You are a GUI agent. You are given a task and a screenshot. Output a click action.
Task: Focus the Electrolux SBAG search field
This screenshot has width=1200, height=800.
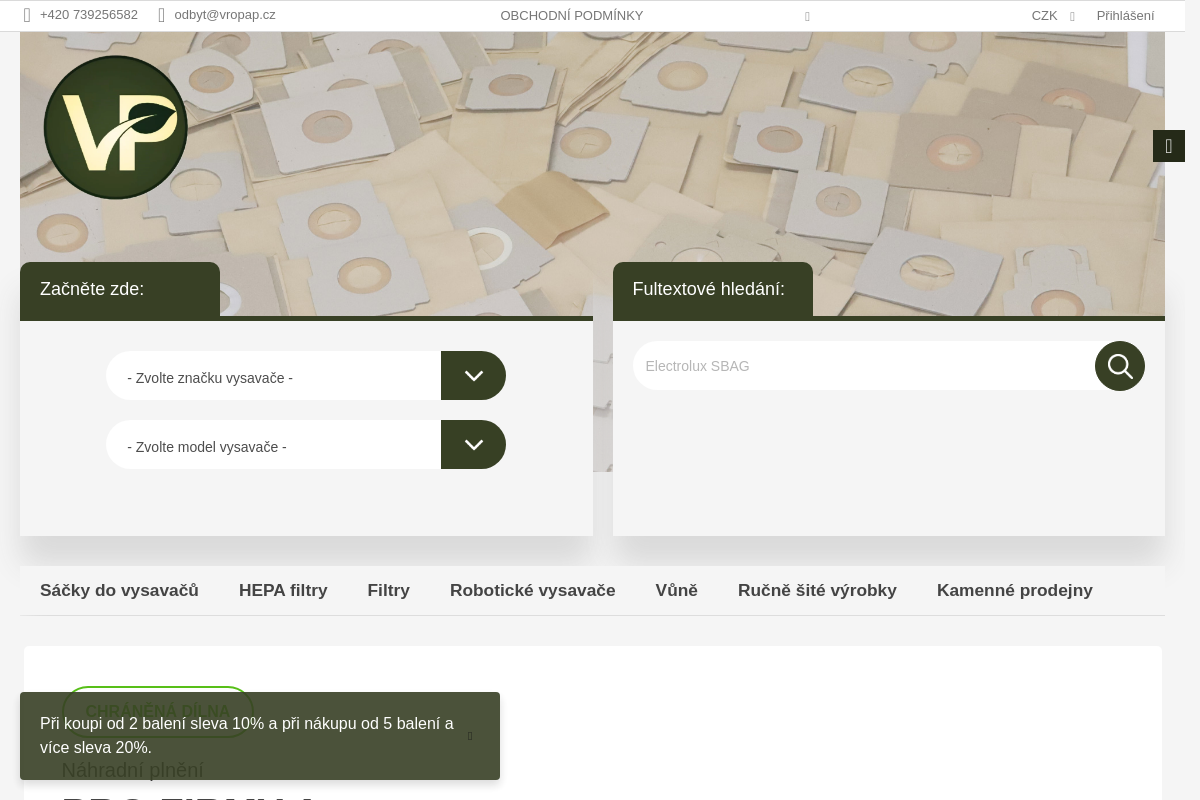pos(863,366)
